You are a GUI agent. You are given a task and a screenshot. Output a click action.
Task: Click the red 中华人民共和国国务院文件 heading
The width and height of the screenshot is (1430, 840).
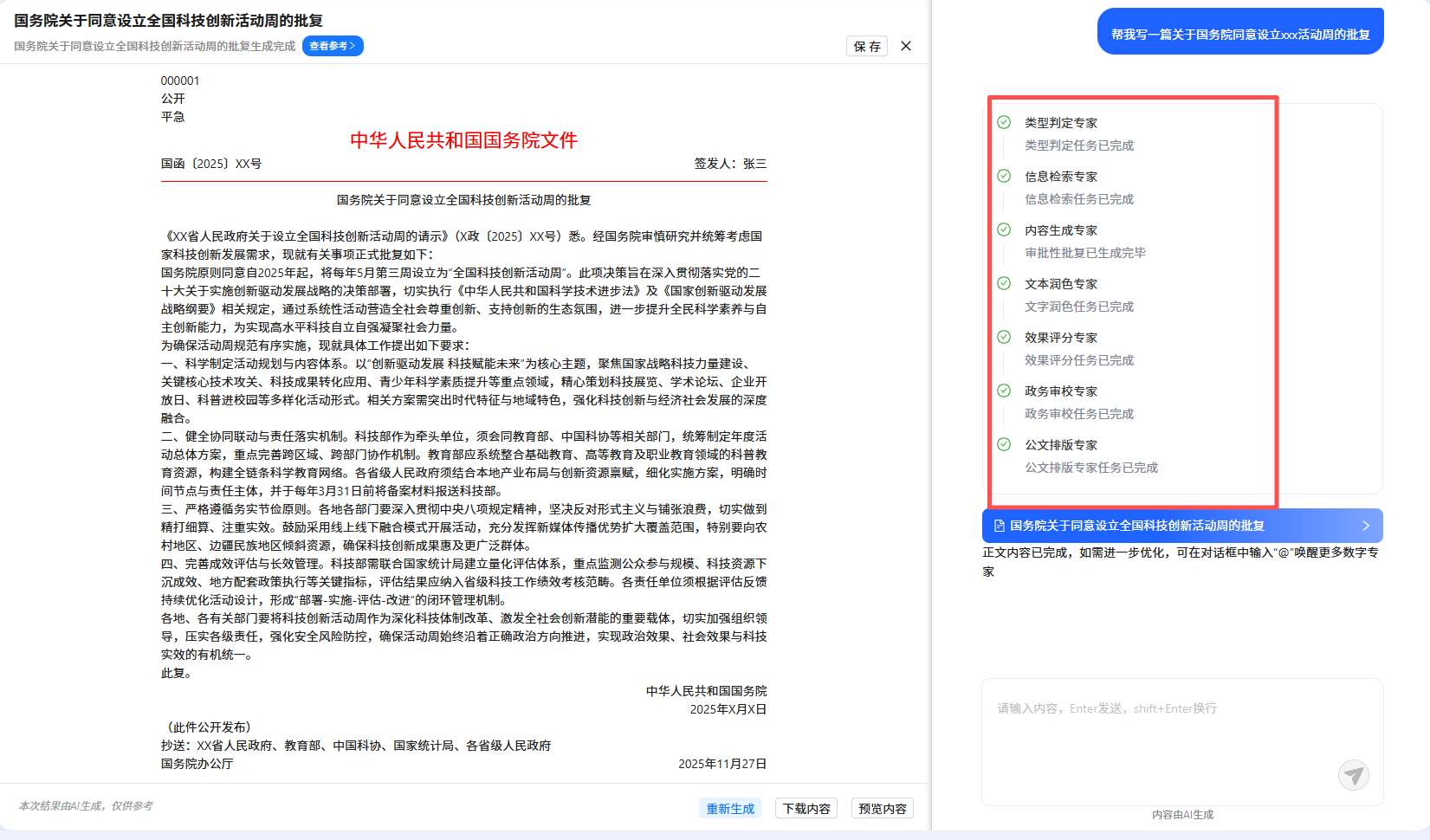tap(463, 140)
